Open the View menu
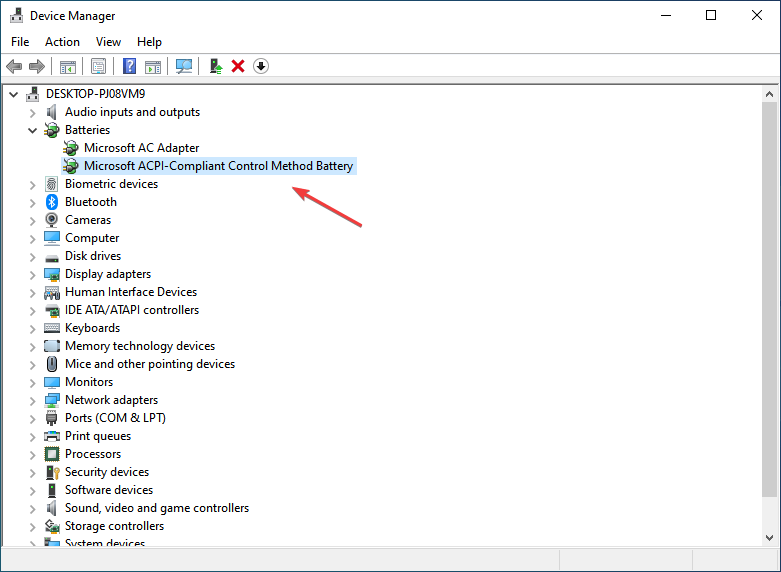This screenshot has height=572, width=781. 108,42
